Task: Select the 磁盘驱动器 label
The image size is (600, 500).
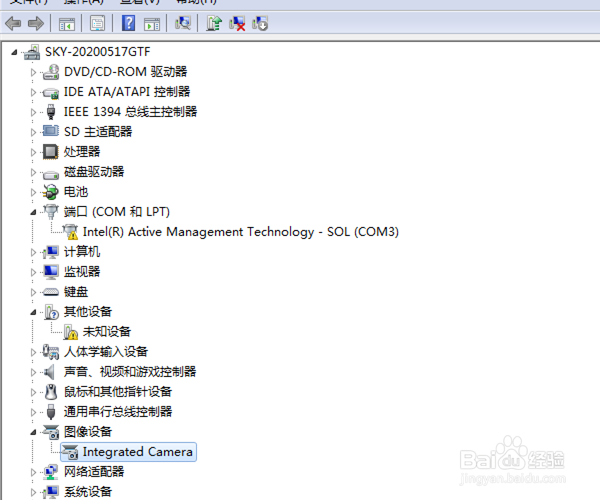Action: (x=94, y=172)
